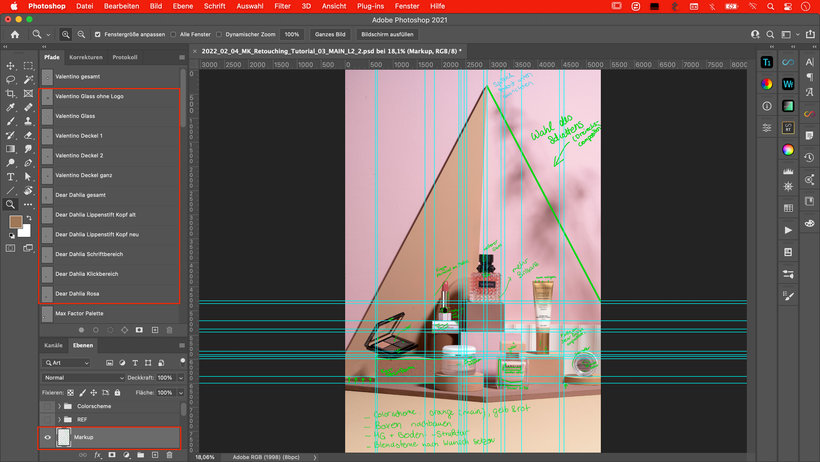The height and width of the screenshot is (462, 820).
Task: Select the Eyedropper tool
Action: click(10, 107)
